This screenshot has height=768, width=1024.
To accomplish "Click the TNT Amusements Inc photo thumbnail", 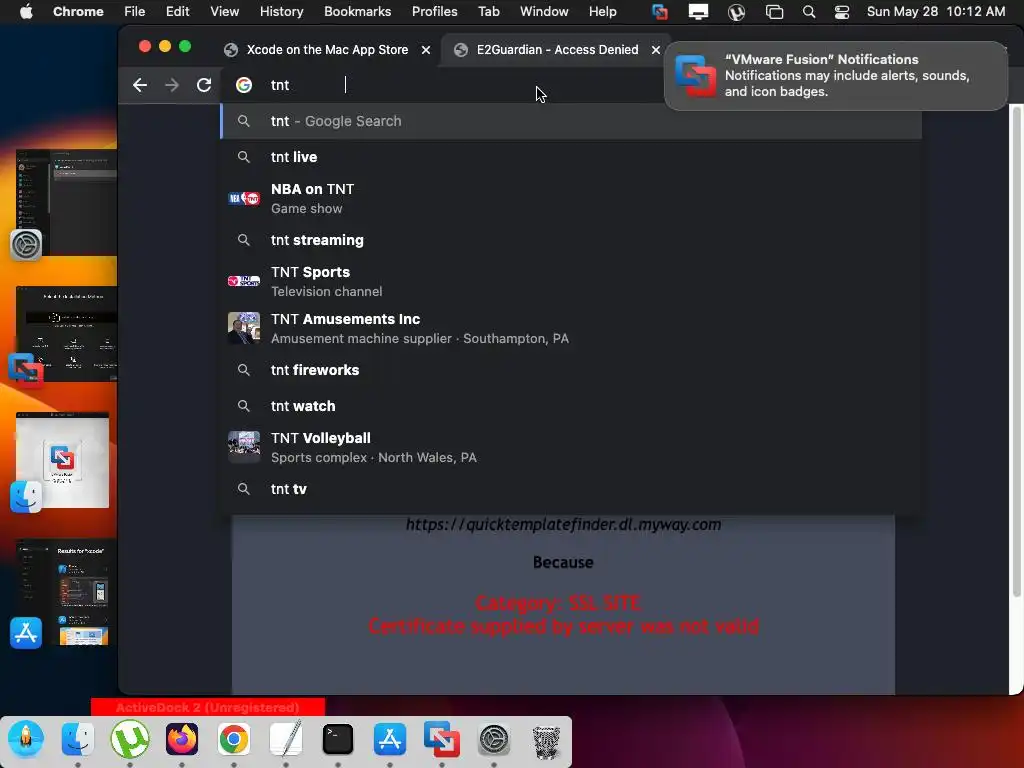I will 244,328.
